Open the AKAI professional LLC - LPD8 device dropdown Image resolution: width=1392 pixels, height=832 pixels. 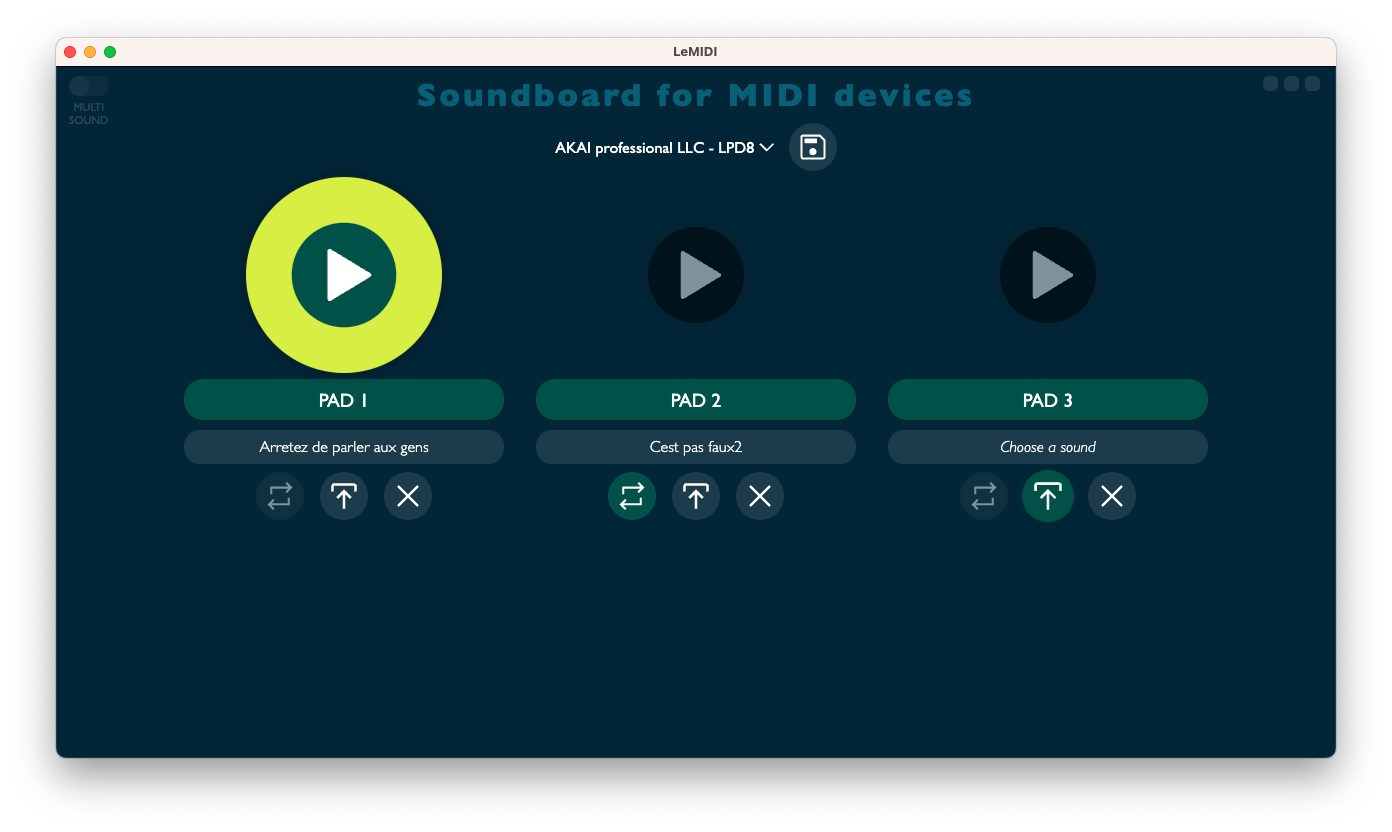pyautogui.click(x=664, y=148)
